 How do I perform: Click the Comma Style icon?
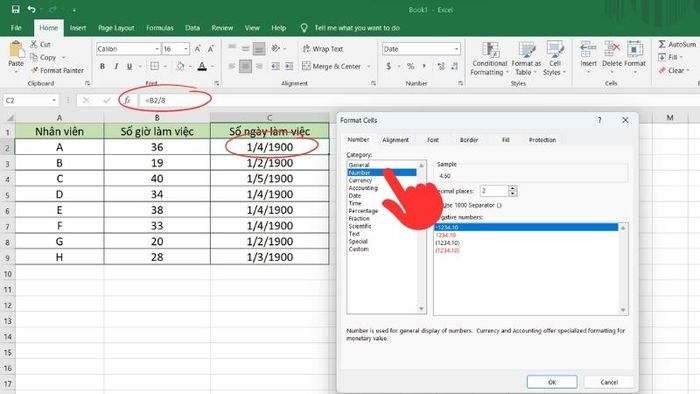click(x=424, y=66)
